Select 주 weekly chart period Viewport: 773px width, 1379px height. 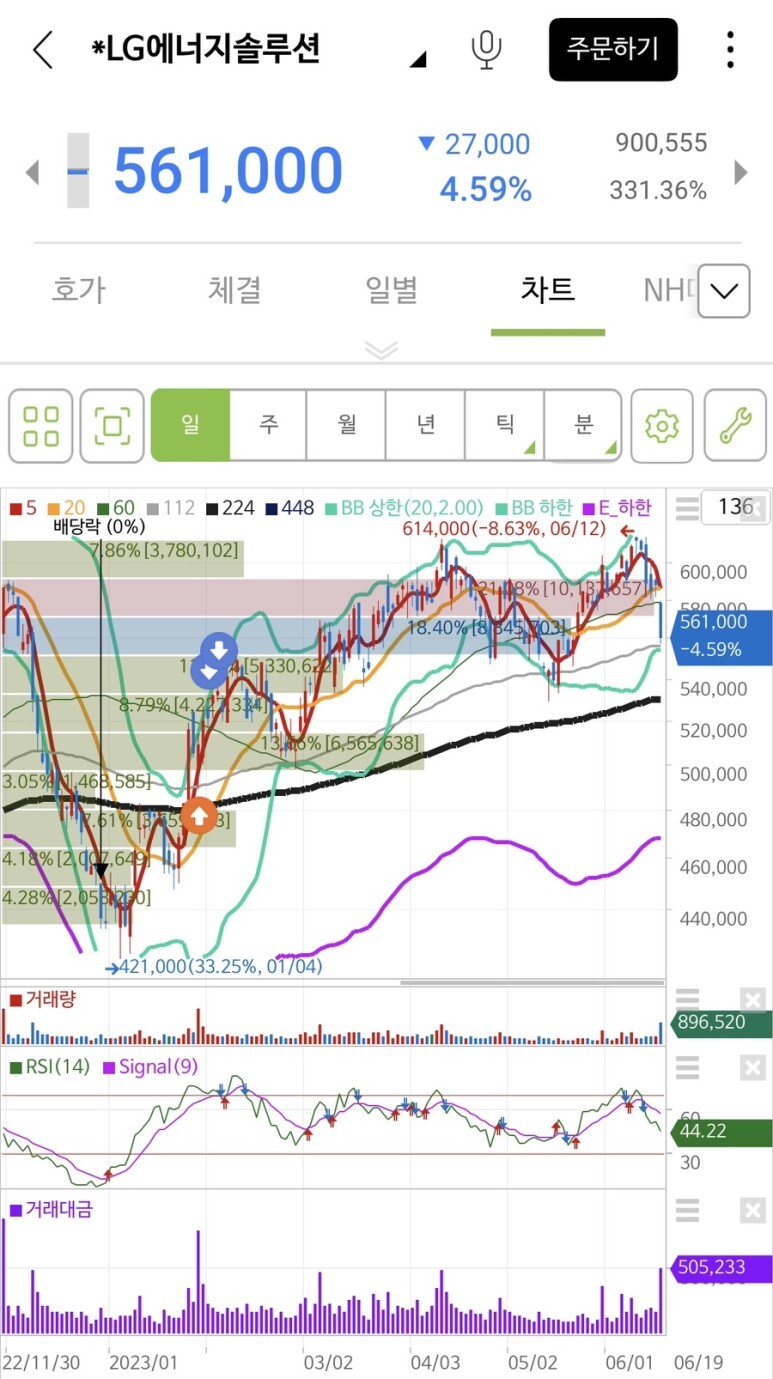click(268, 425)
